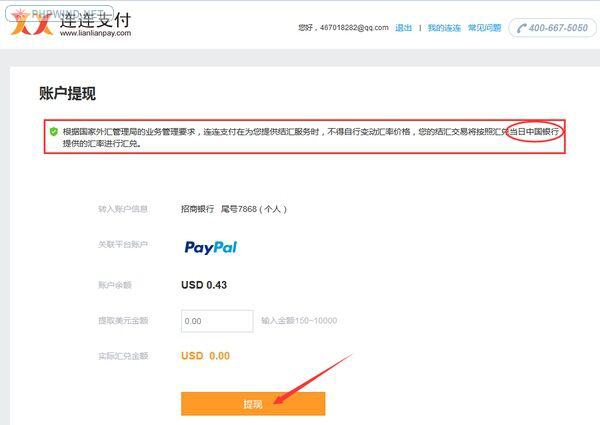Click the orange 提现 withdraw button

pyautogui.click(x=253, y=404)
